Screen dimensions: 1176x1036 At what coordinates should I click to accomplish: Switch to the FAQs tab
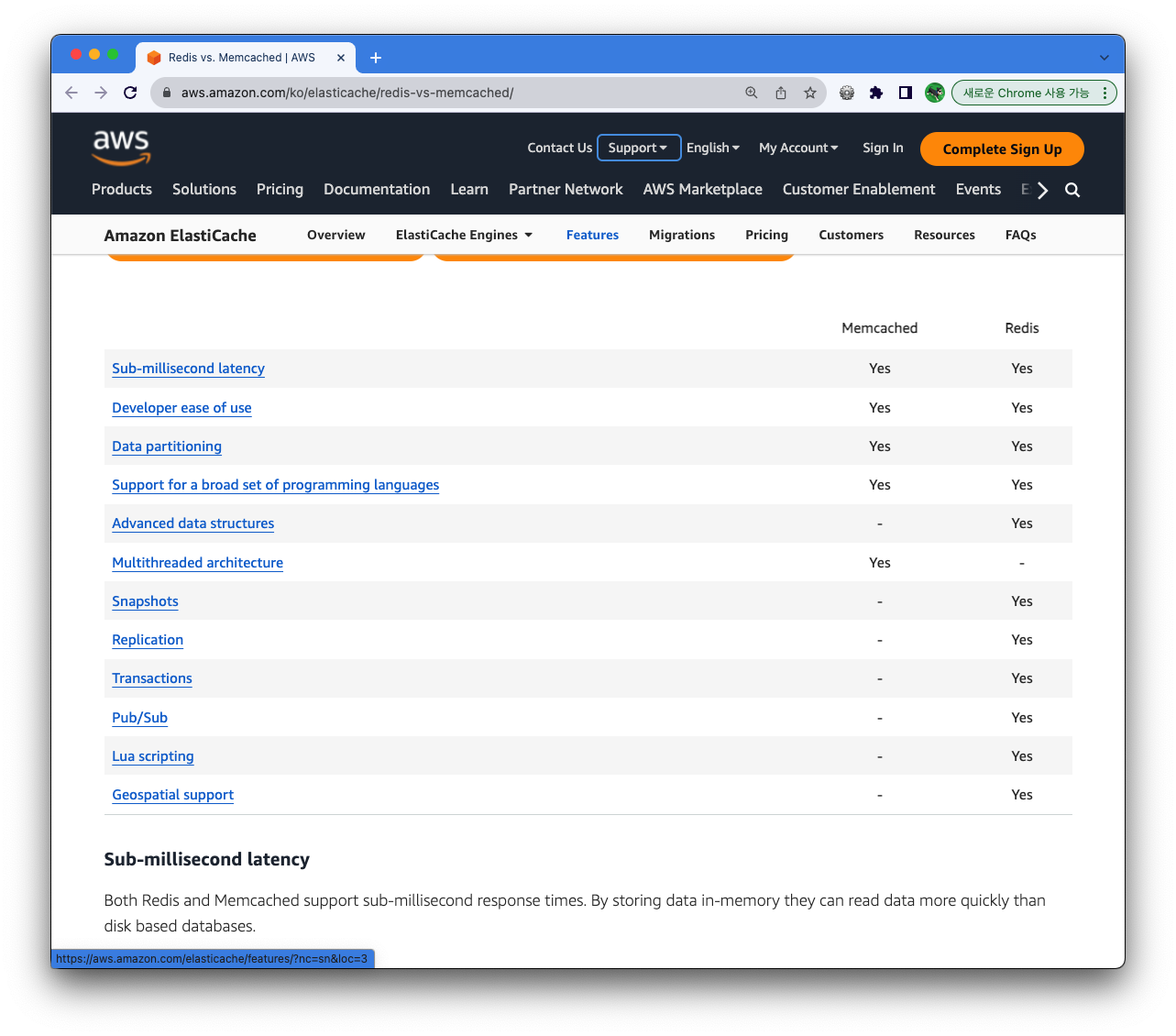pyautogui.click(x=1020, y=235)
